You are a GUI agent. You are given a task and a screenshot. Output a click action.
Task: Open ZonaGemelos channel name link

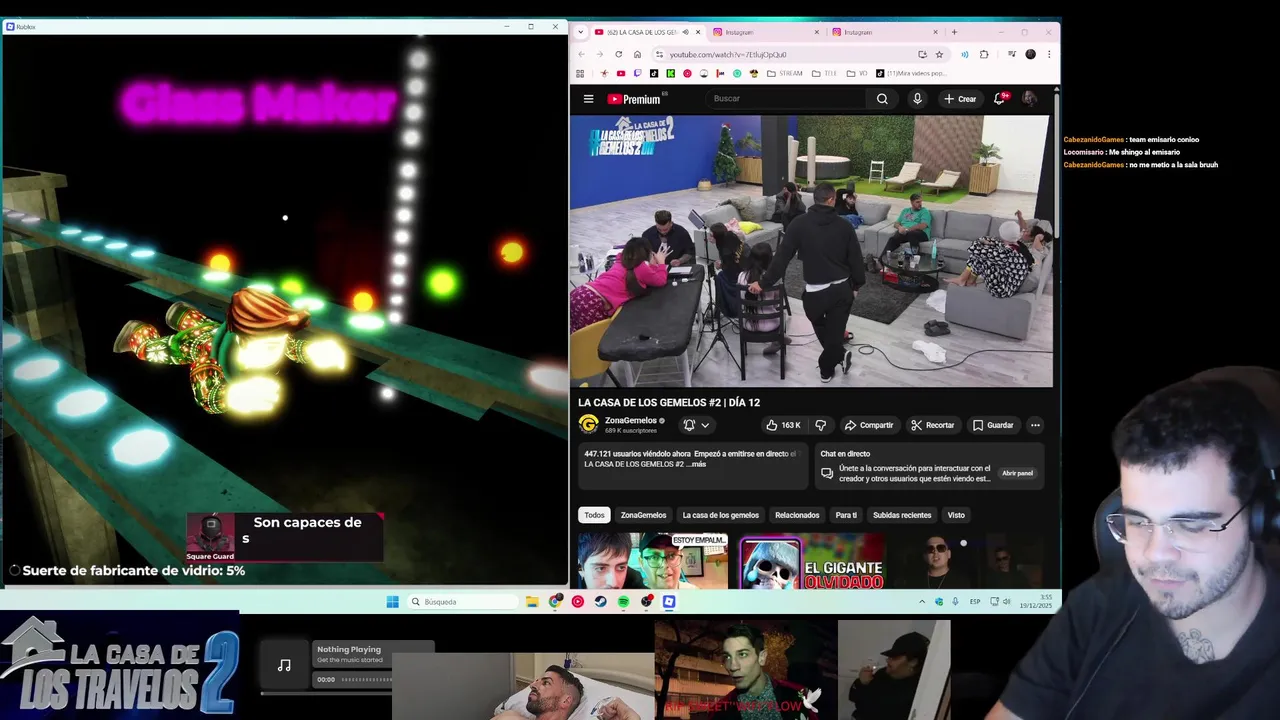tap(631, 421)
